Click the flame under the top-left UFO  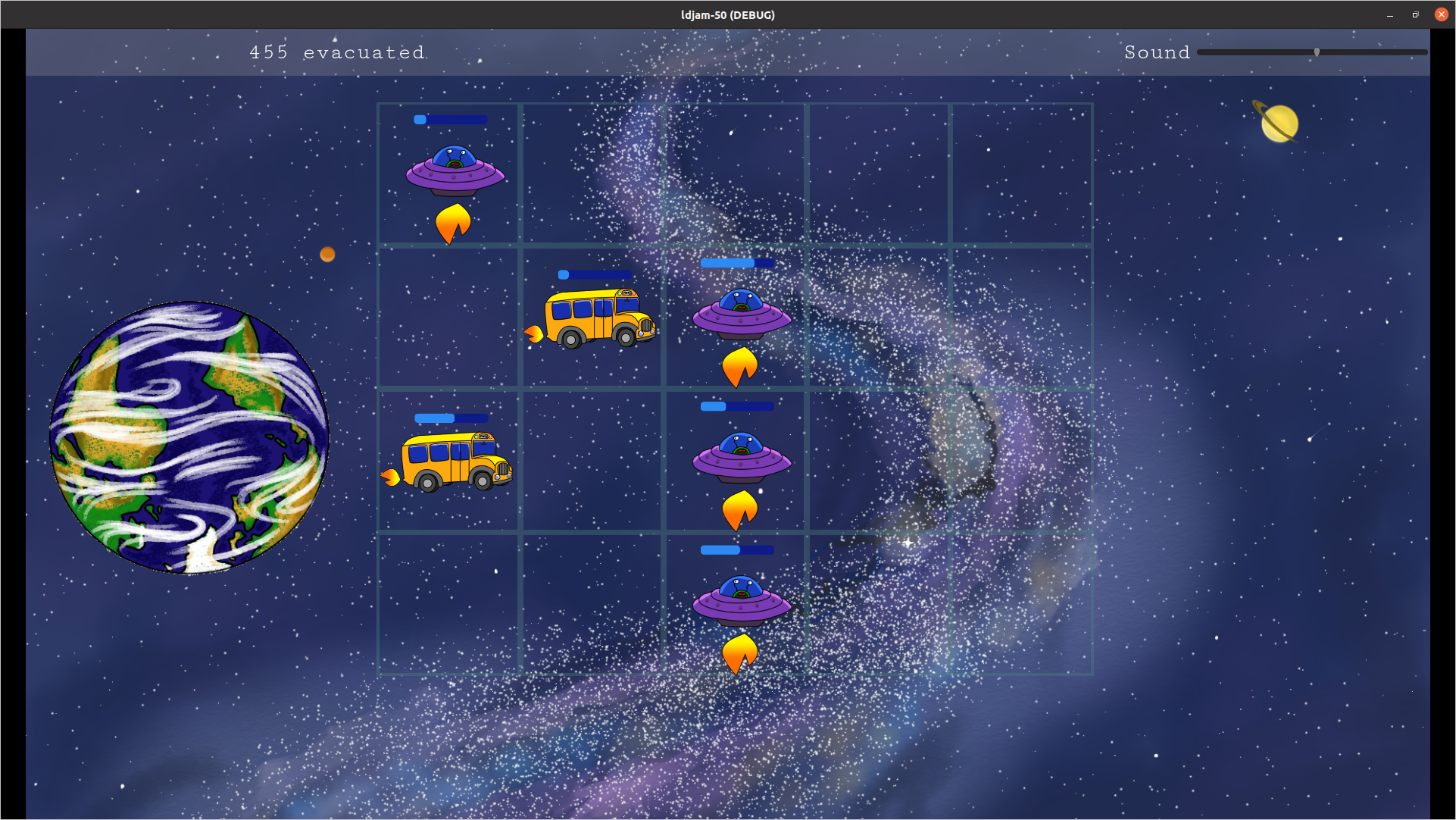coord(453,224)
